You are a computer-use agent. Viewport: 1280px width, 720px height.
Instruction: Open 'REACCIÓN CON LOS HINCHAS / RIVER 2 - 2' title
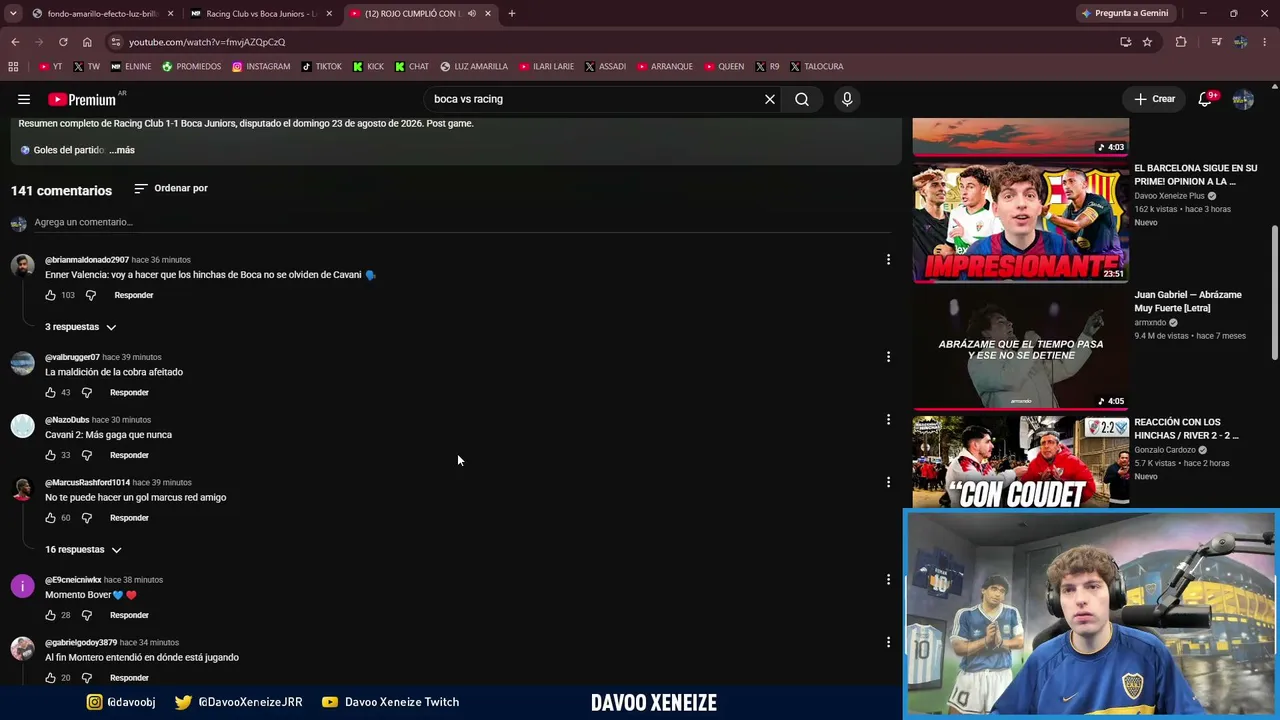coord(1186,429)
